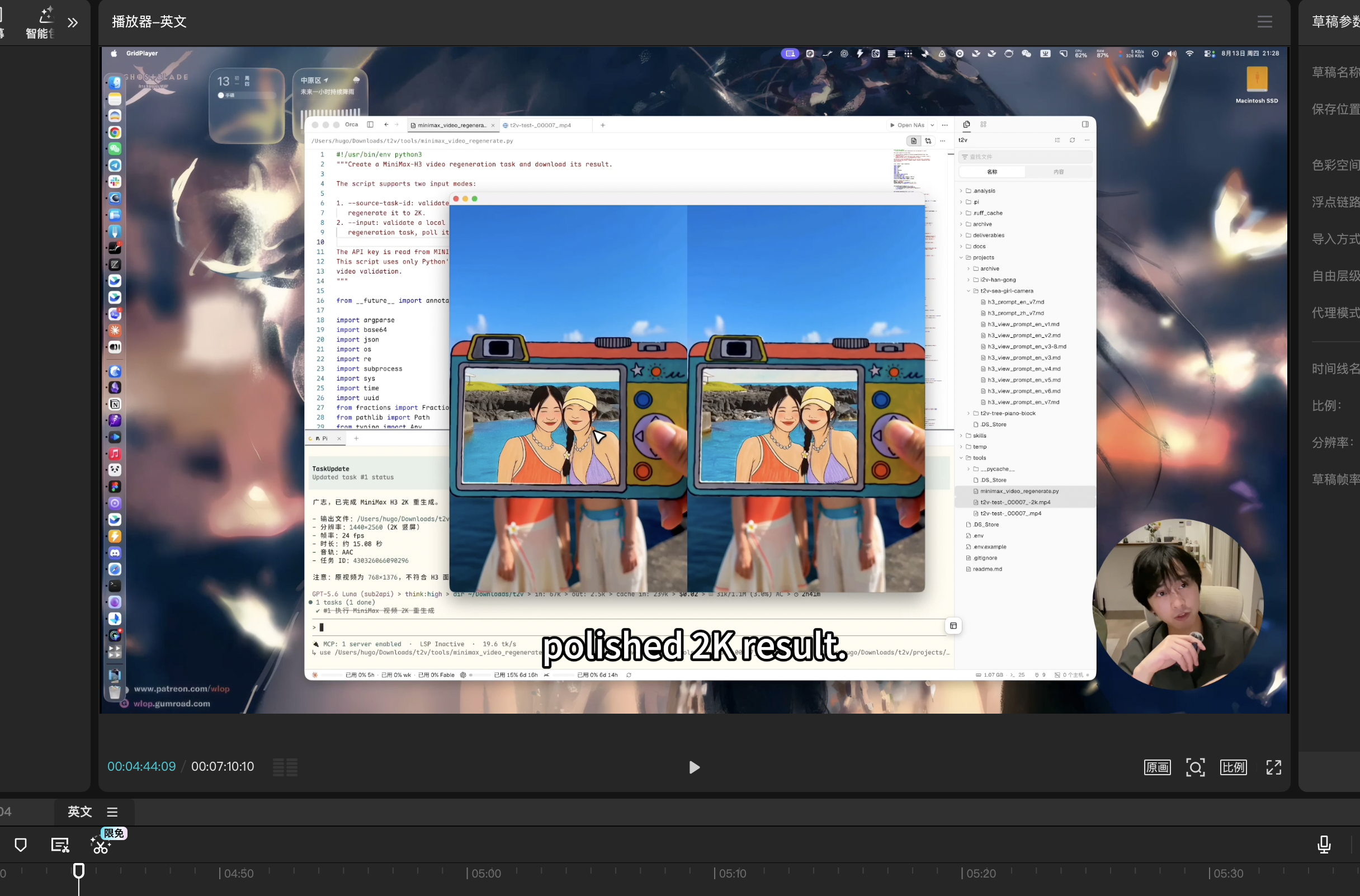Click the subtitle delete icon on the timeline toolbar
Image resolution: width=1360 pixels, height=896 pixels.
(x=60, y=845)
